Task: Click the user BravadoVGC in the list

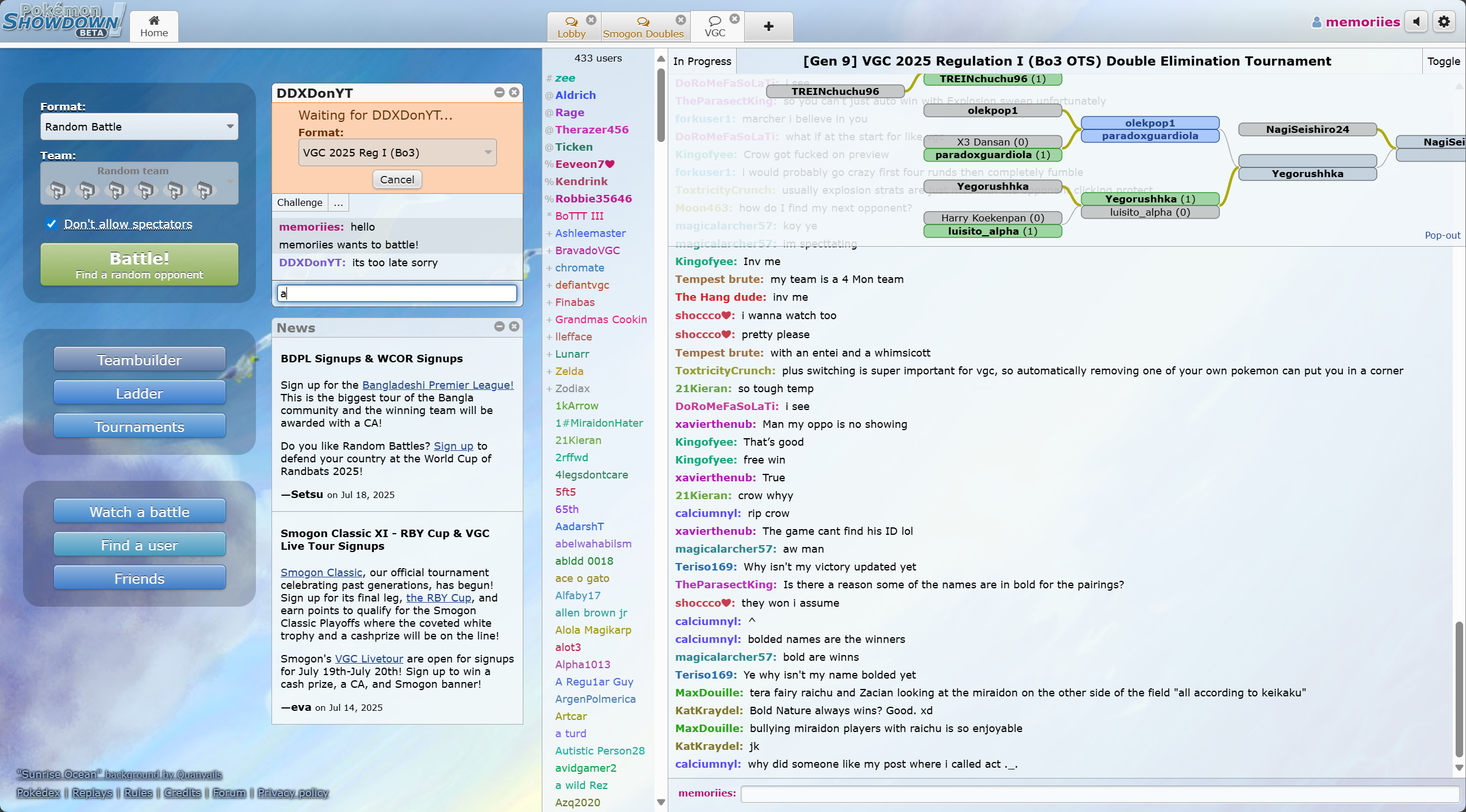Action: [587, 250]
